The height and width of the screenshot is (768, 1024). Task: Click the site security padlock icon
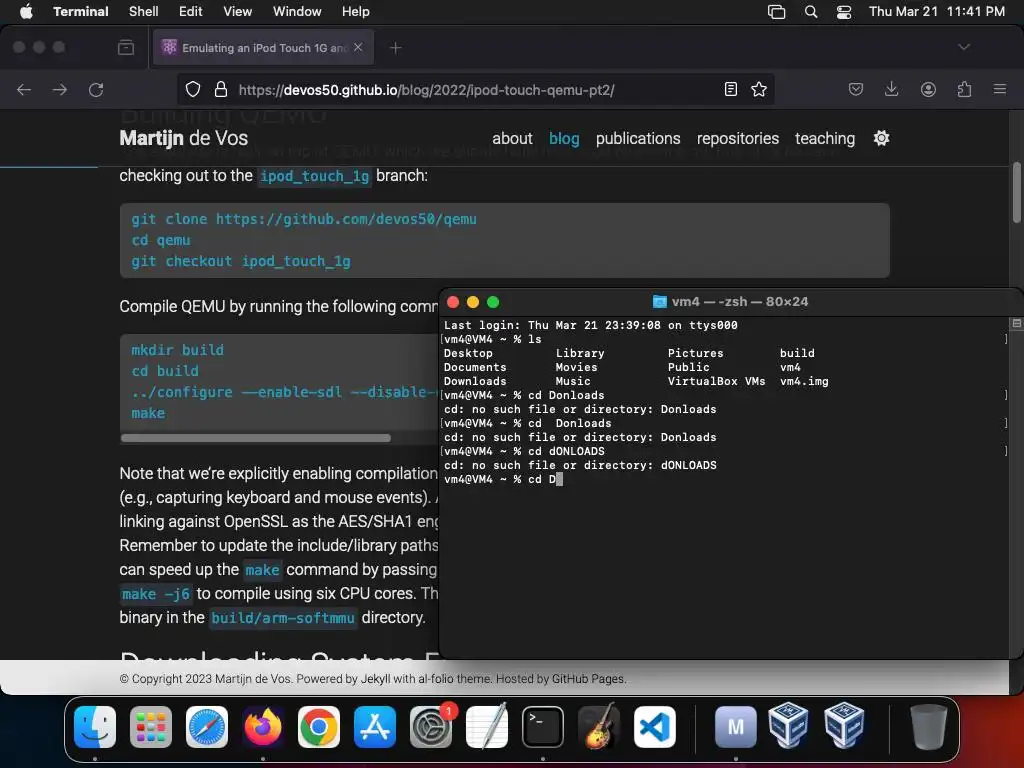click(221, 89)
